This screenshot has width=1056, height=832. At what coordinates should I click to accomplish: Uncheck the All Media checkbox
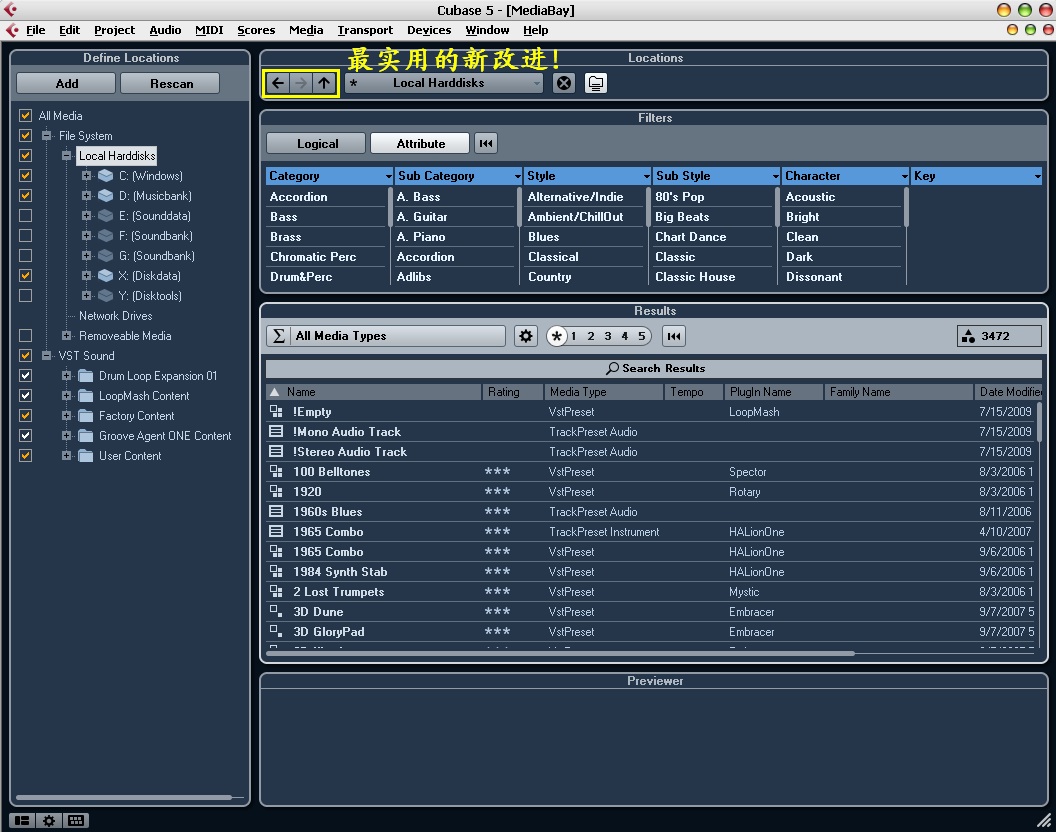pos(26,115)
